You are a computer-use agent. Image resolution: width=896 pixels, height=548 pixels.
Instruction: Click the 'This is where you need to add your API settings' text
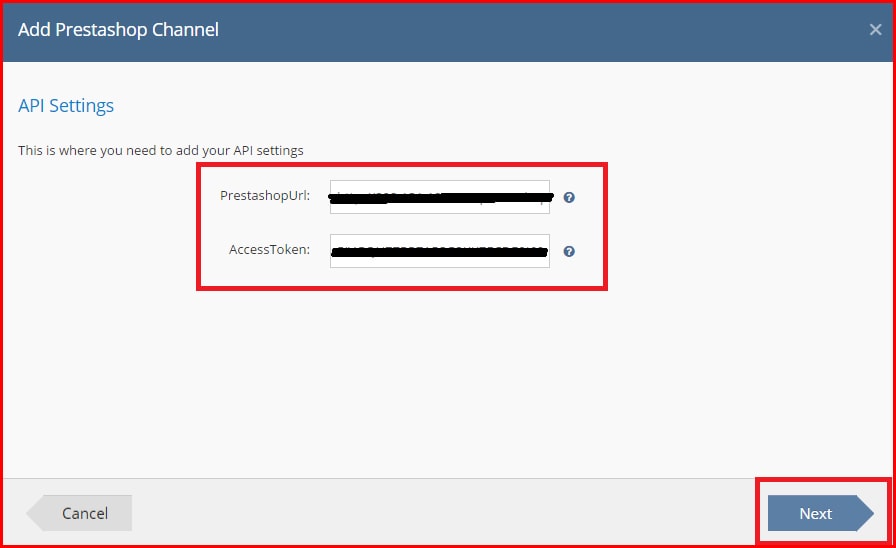(x=161, y=150)
